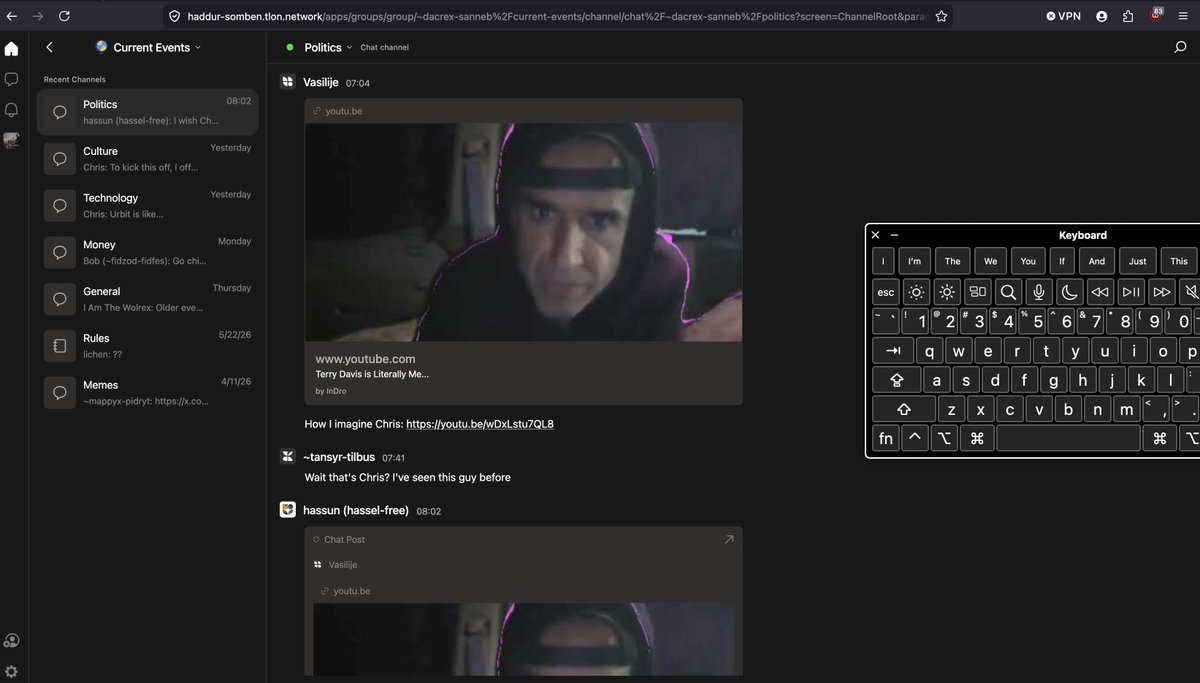Open Vasilije's author name on the 07:04 message
The width and height of the screenshot is (1200, 683).
coord(321,82)
